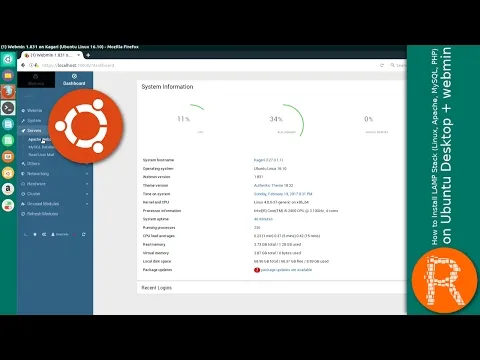Open the Webmin menu item in the sidebar

pyautogui.click(x=34, y=110)
